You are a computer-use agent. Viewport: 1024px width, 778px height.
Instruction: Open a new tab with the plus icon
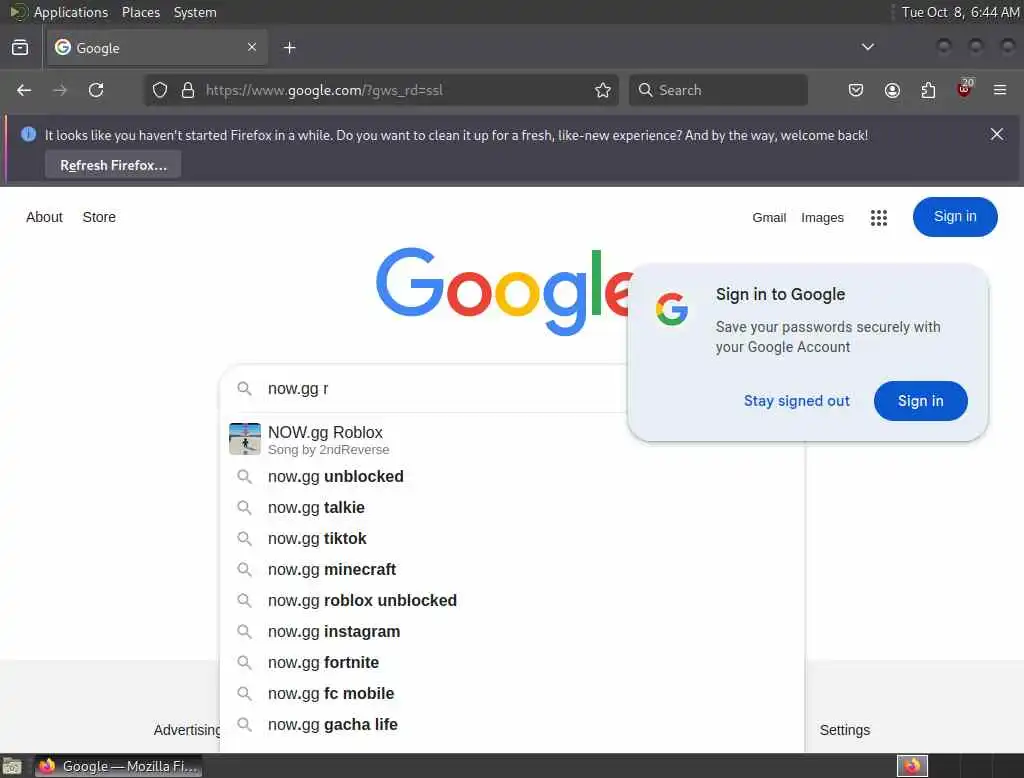pyautogui.click(x=289, y=47)
